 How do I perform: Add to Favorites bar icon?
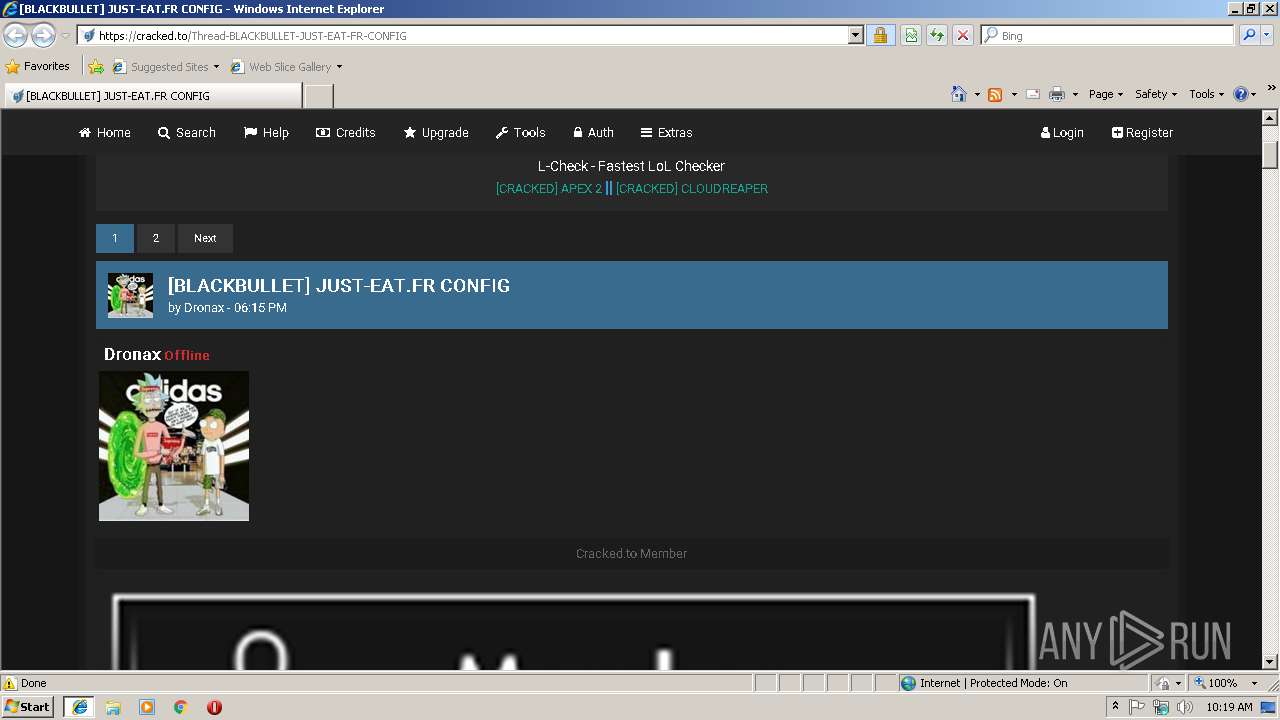96,67
